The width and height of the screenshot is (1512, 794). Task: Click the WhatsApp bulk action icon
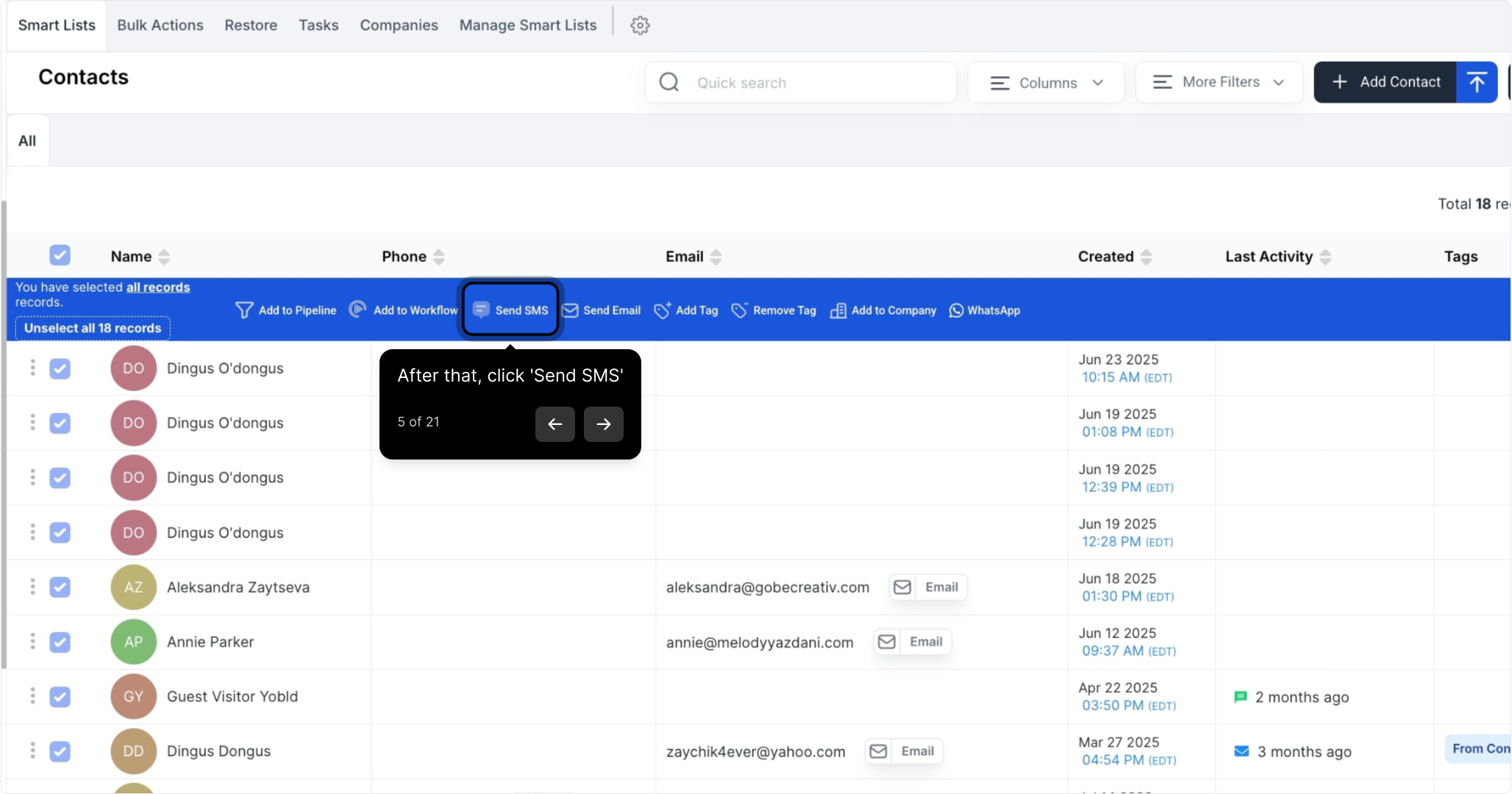point(956,310)
